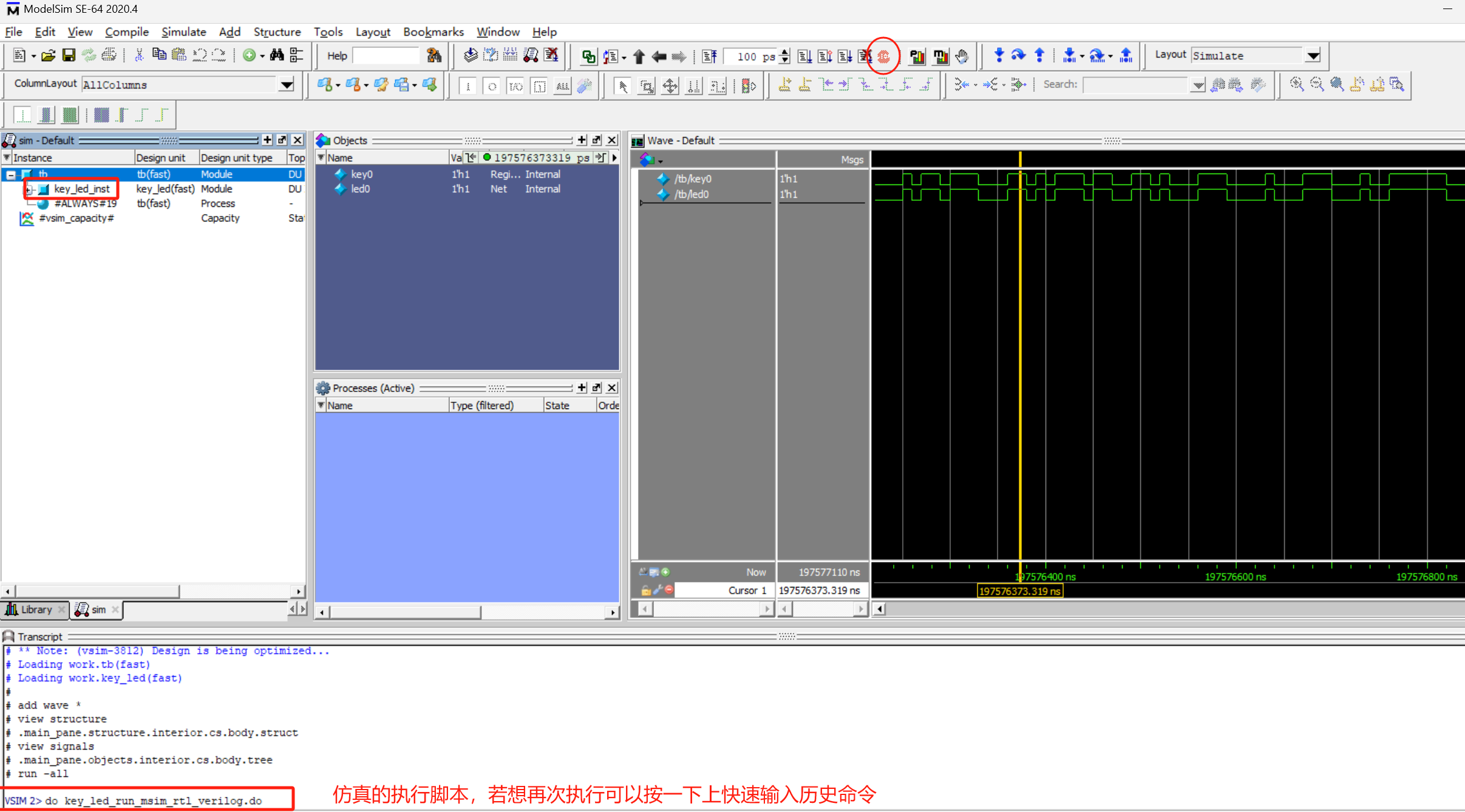Click the Print icon in the toolbar

[109, 56]
